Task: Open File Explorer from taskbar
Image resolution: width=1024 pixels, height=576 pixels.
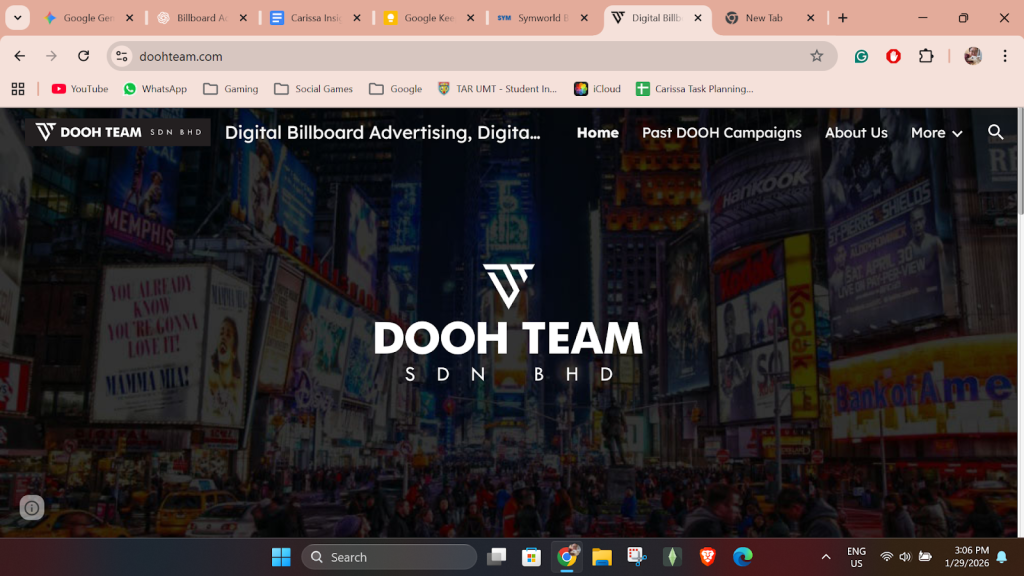Action: 601,557
